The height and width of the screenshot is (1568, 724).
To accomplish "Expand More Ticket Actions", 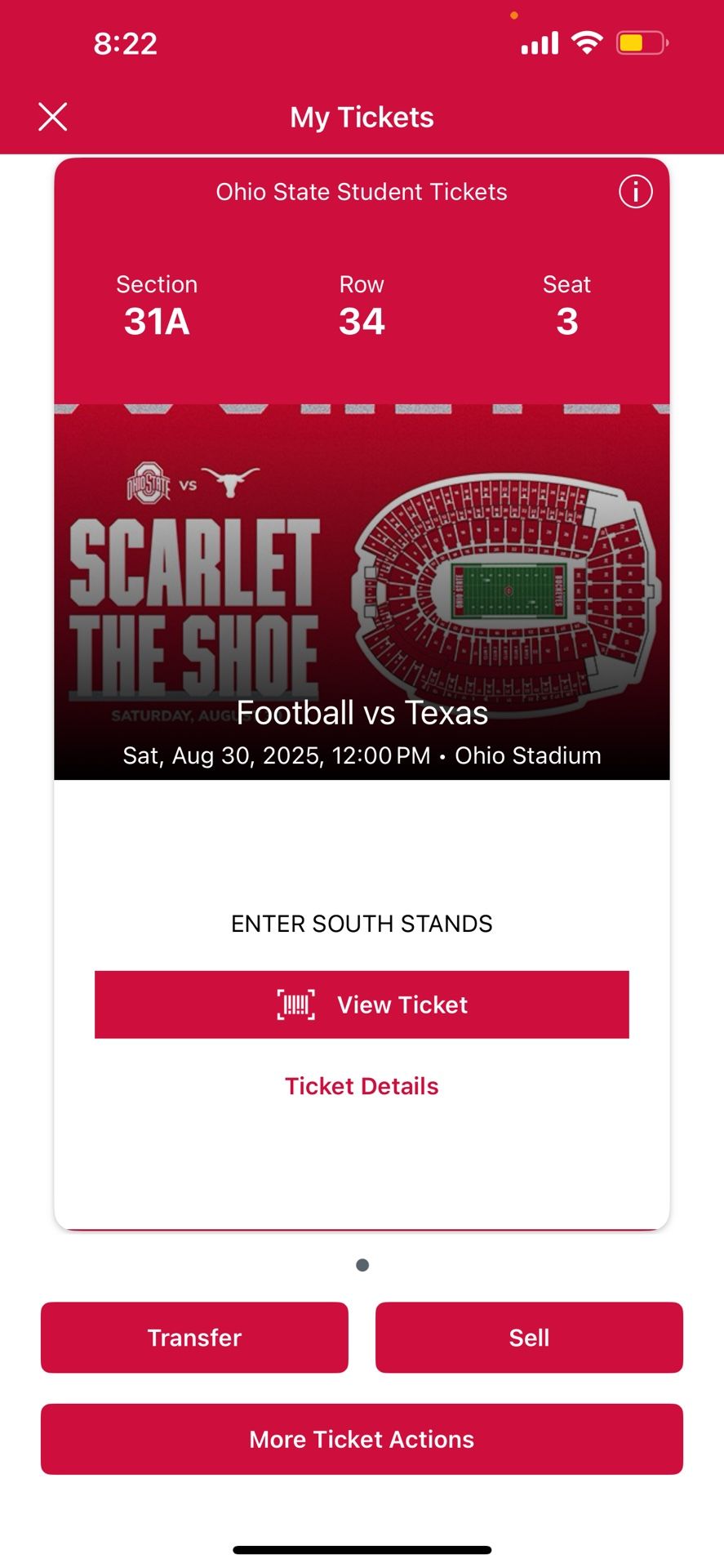I will point(362,1439).
